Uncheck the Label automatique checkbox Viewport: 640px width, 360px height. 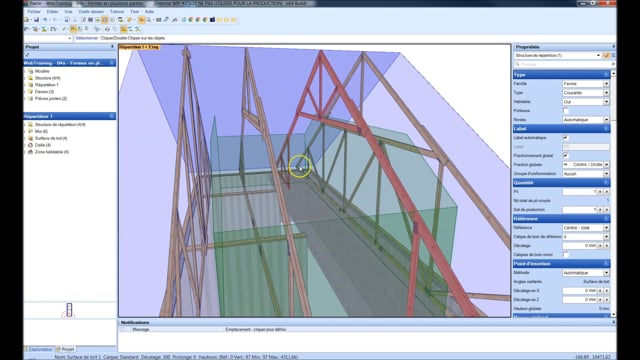pos(566,138)
